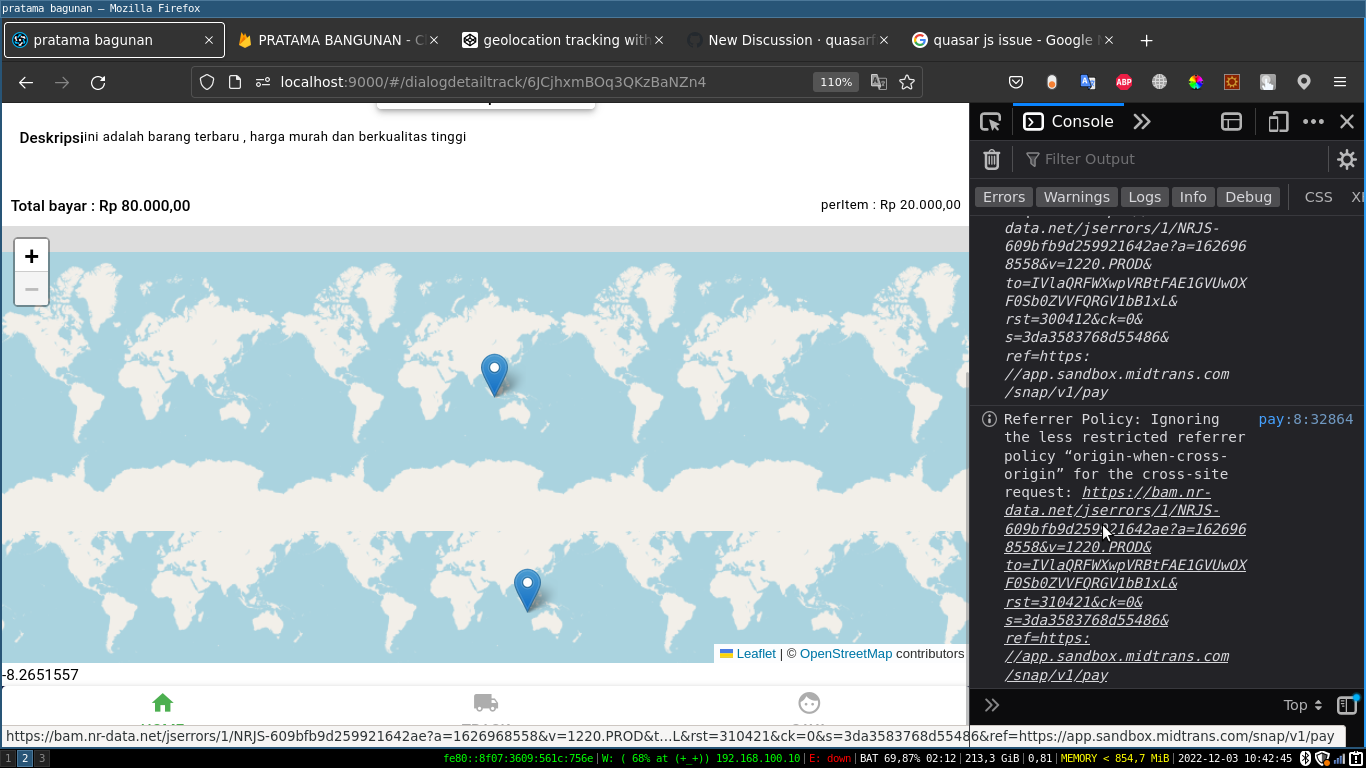Toggle the Debug log level
The height and width of the screenshot is (768, 1366).
pos(1248,197)
